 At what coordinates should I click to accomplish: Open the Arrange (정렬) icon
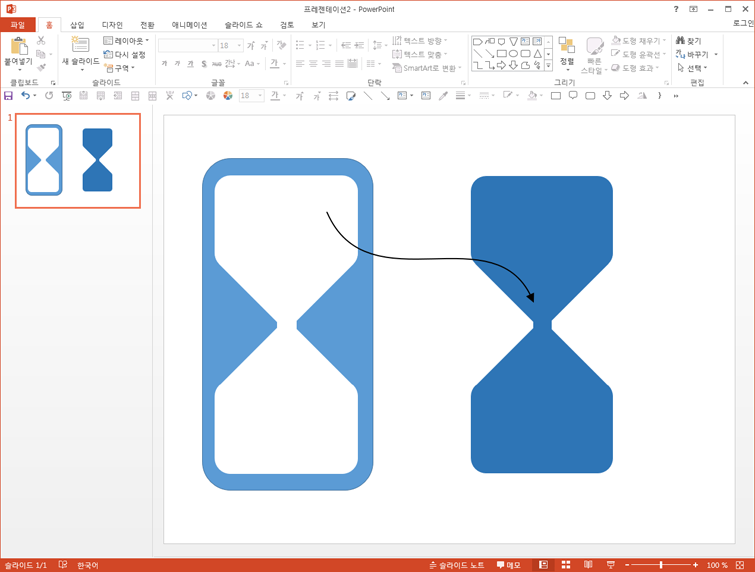567,46
